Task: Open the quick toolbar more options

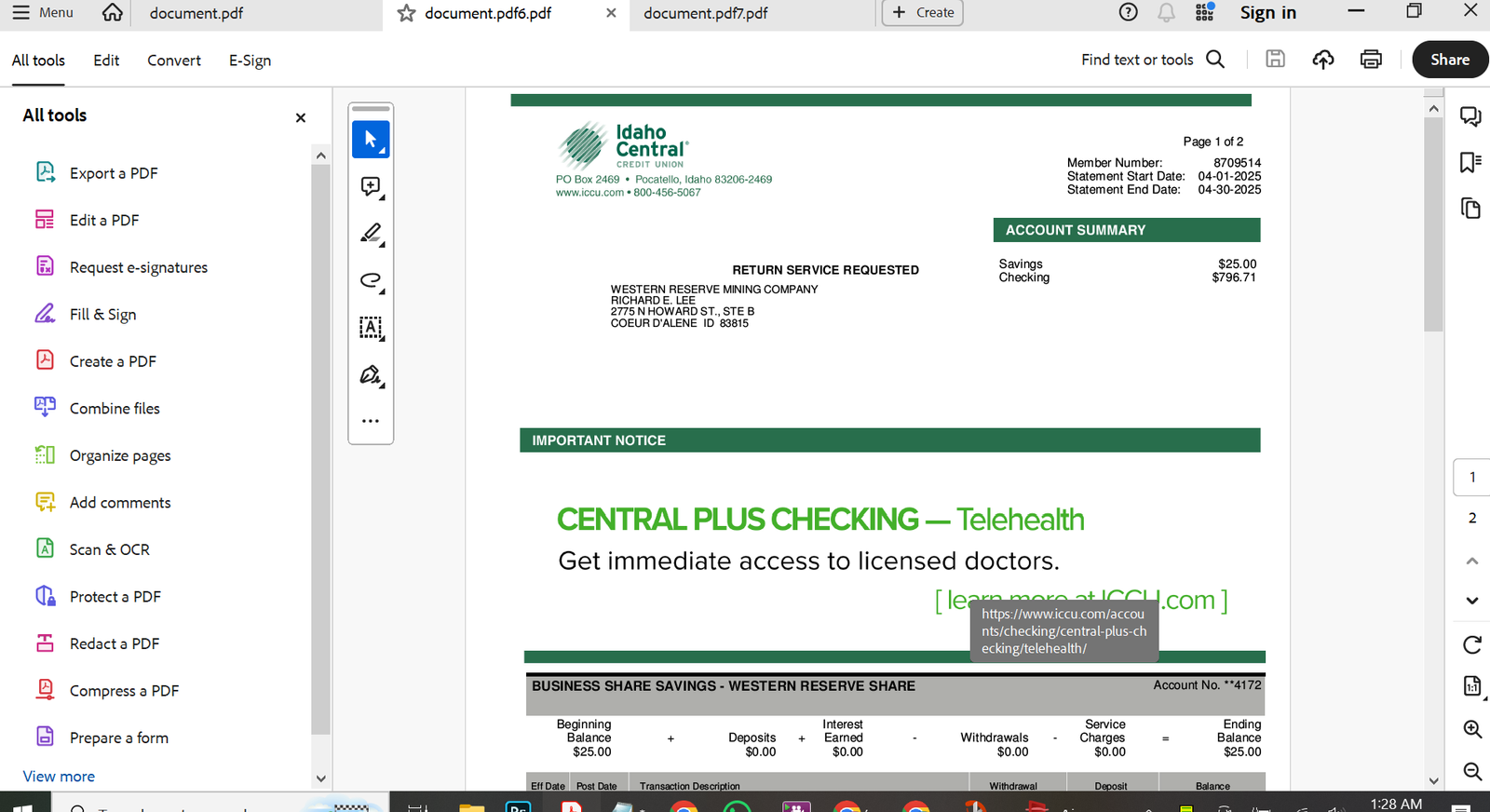Action: click(371, 421)
